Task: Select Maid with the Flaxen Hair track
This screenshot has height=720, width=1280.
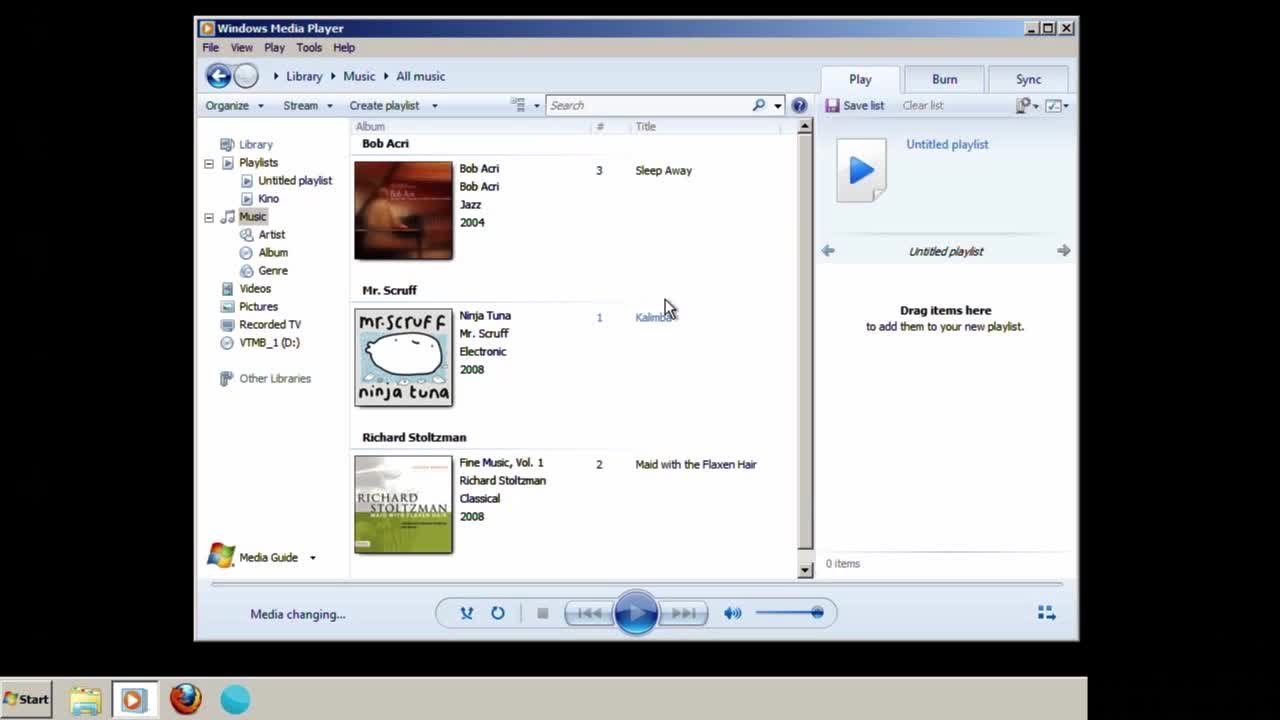Action: (x=696, y=464)
